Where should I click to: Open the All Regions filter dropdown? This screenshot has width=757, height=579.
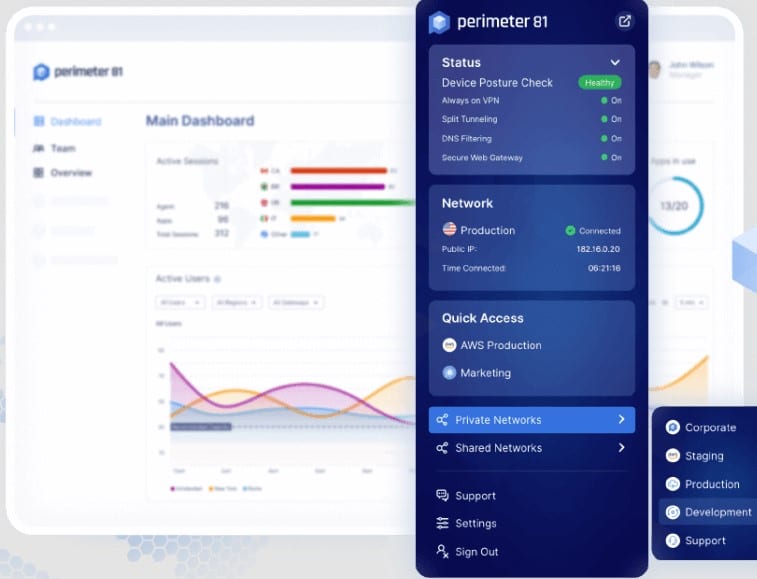(x=237, y=302)
